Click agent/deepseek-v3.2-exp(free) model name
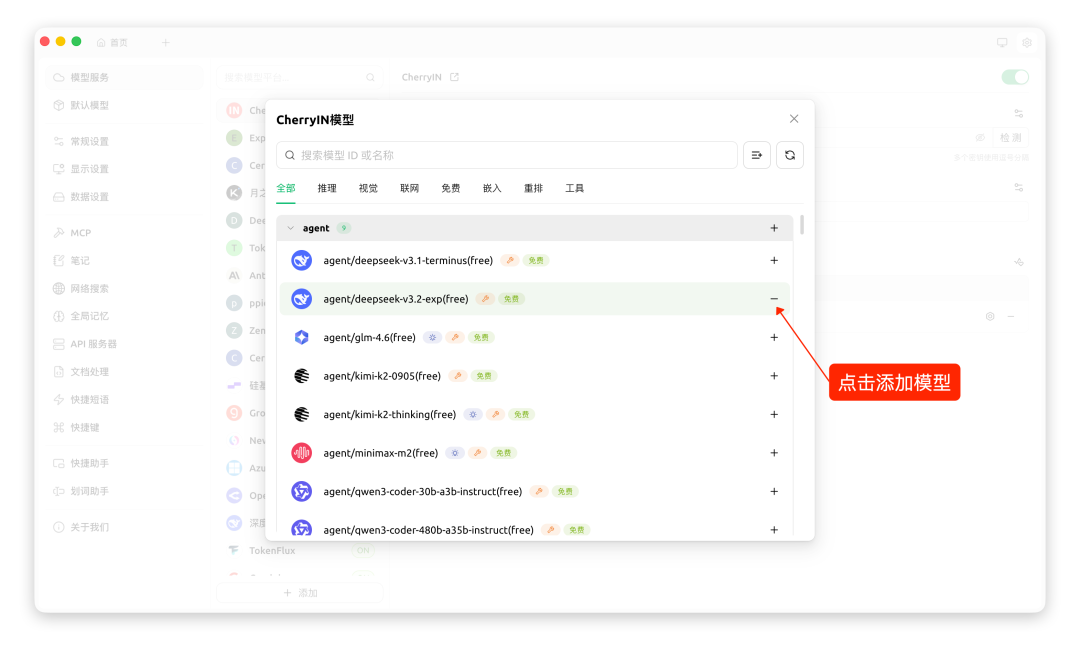 click(396, 299)
